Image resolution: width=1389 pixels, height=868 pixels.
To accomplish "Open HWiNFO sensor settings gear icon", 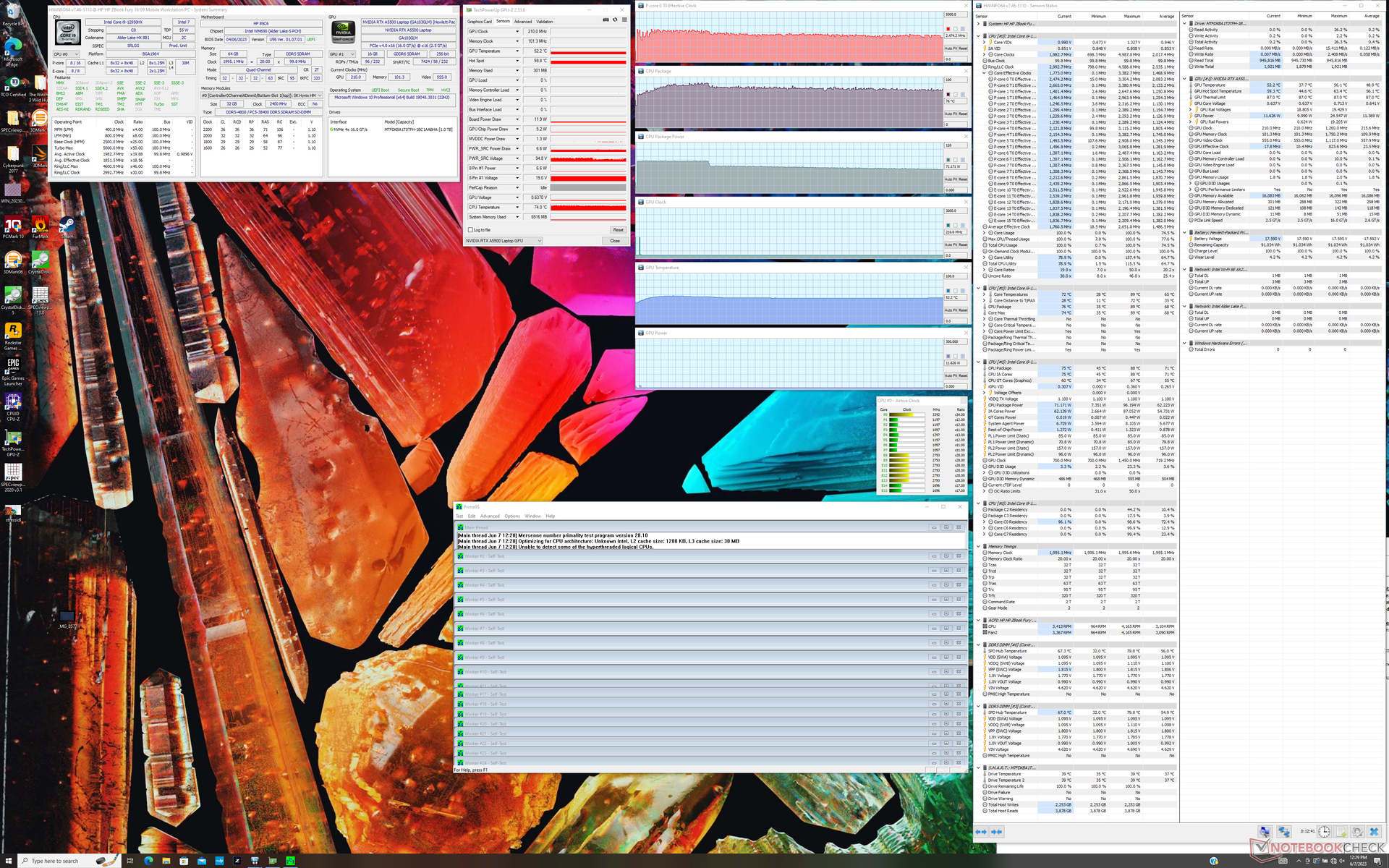I will pyautogui.click(x=1357, y=832).
